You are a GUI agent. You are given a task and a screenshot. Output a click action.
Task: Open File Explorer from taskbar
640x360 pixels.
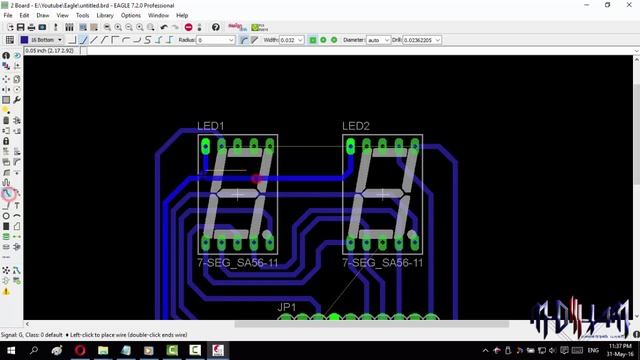click(x=103, y=350)
